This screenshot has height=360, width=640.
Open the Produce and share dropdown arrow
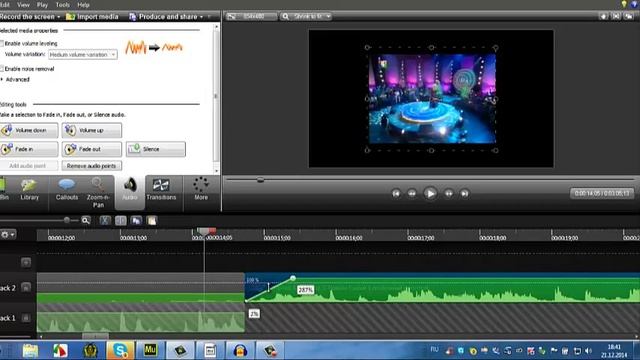[201, 17]
